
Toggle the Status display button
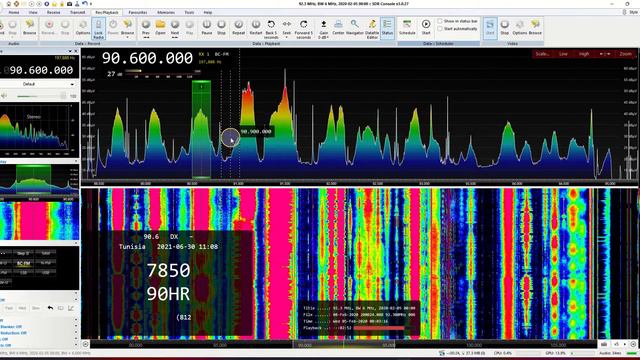pyautogui.click(x=387, y=29)
